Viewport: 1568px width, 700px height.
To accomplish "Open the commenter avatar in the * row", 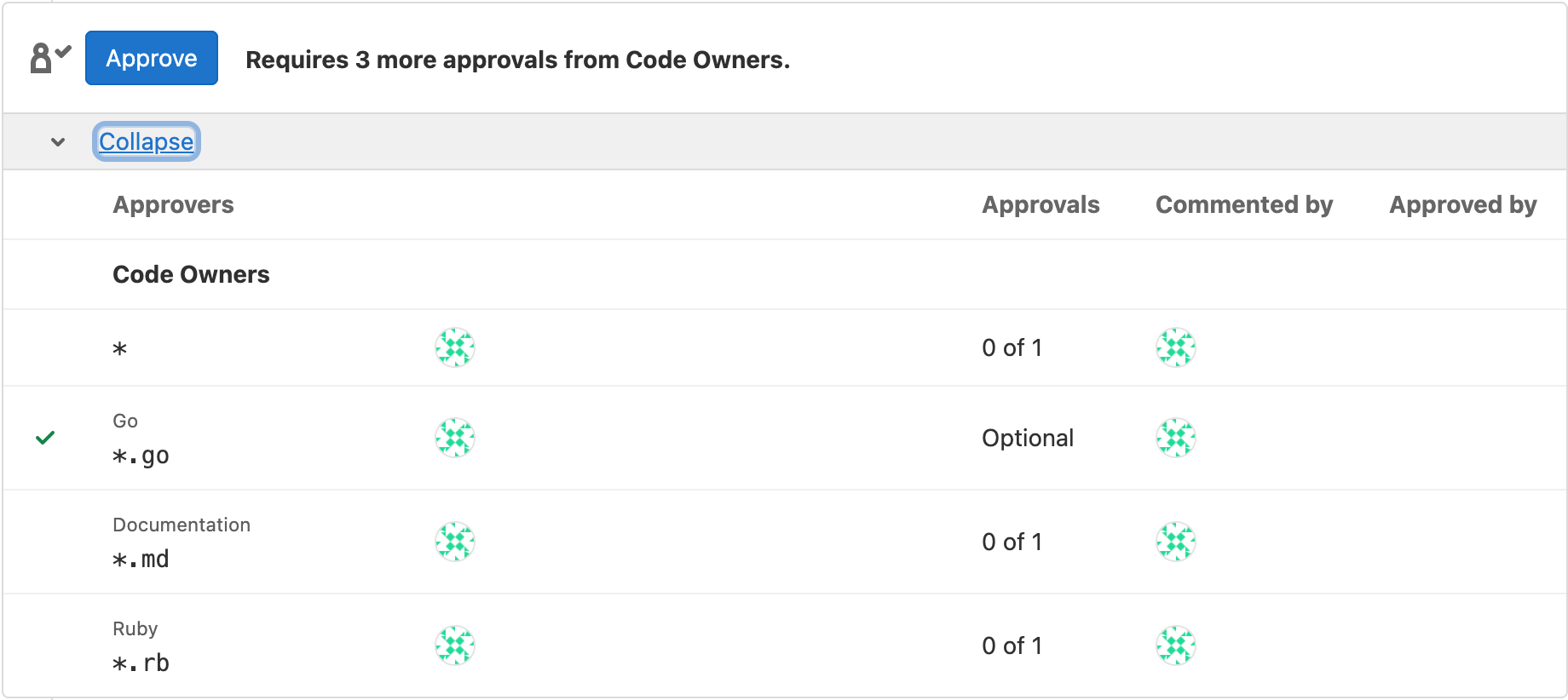I will click(1176, 347).
